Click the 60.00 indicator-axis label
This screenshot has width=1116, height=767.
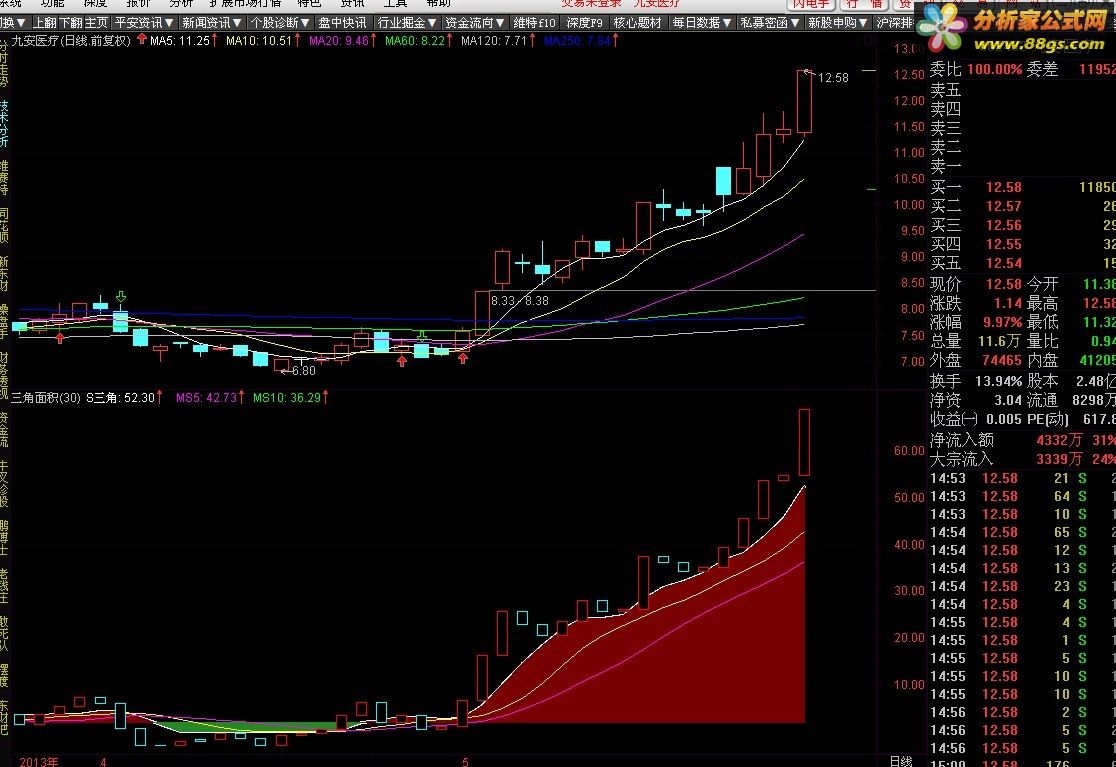click(x=909, y=450)
